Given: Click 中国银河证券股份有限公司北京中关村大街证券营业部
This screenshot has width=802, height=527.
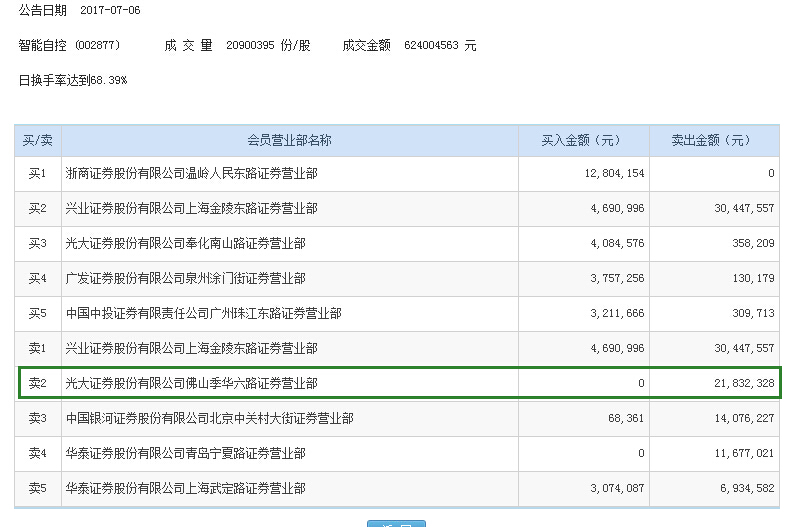Looking at the screenshot, I should click(x=210, y=418).
